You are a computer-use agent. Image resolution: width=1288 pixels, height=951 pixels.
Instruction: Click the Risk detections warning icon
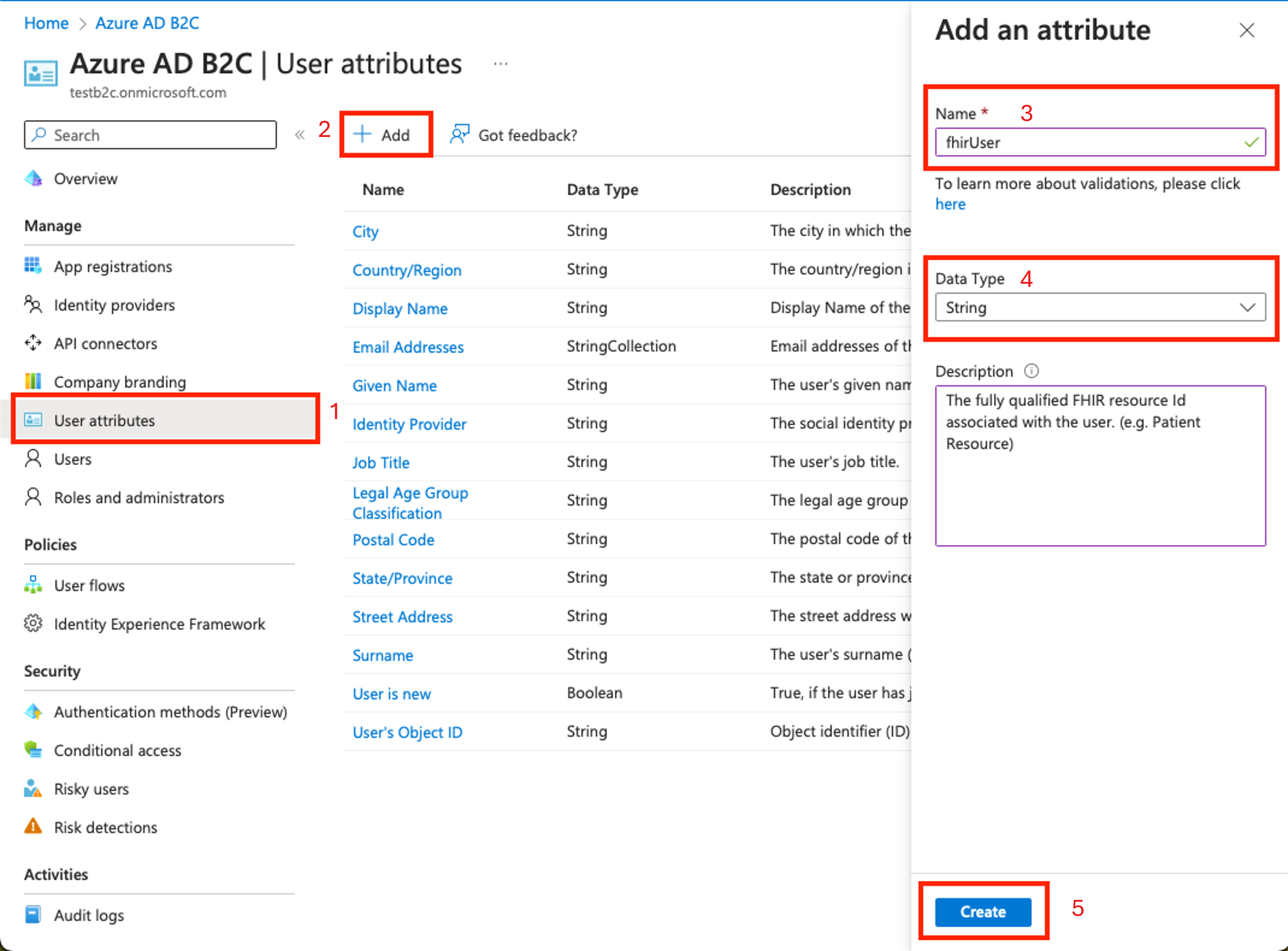click(33, 827)
